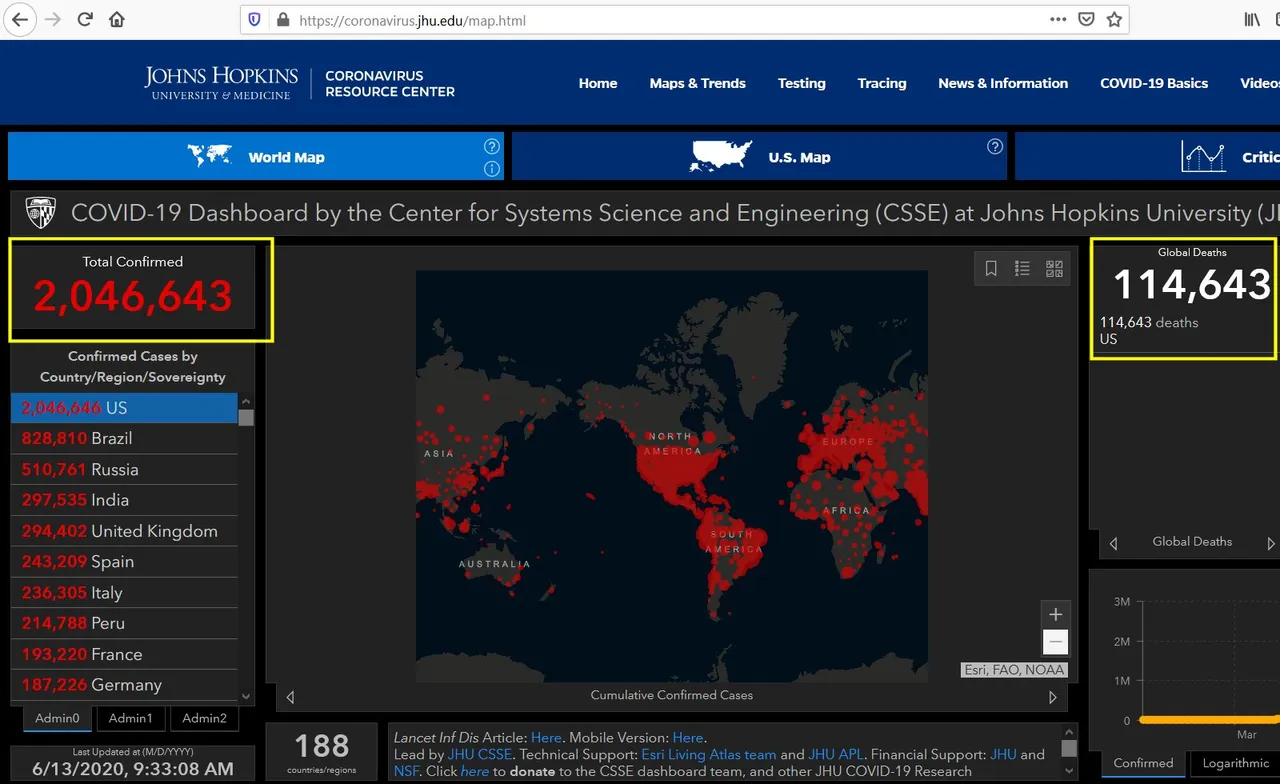Click previous arrow beside Global Deaths

pyautogui.click(x=1113, y=544)
